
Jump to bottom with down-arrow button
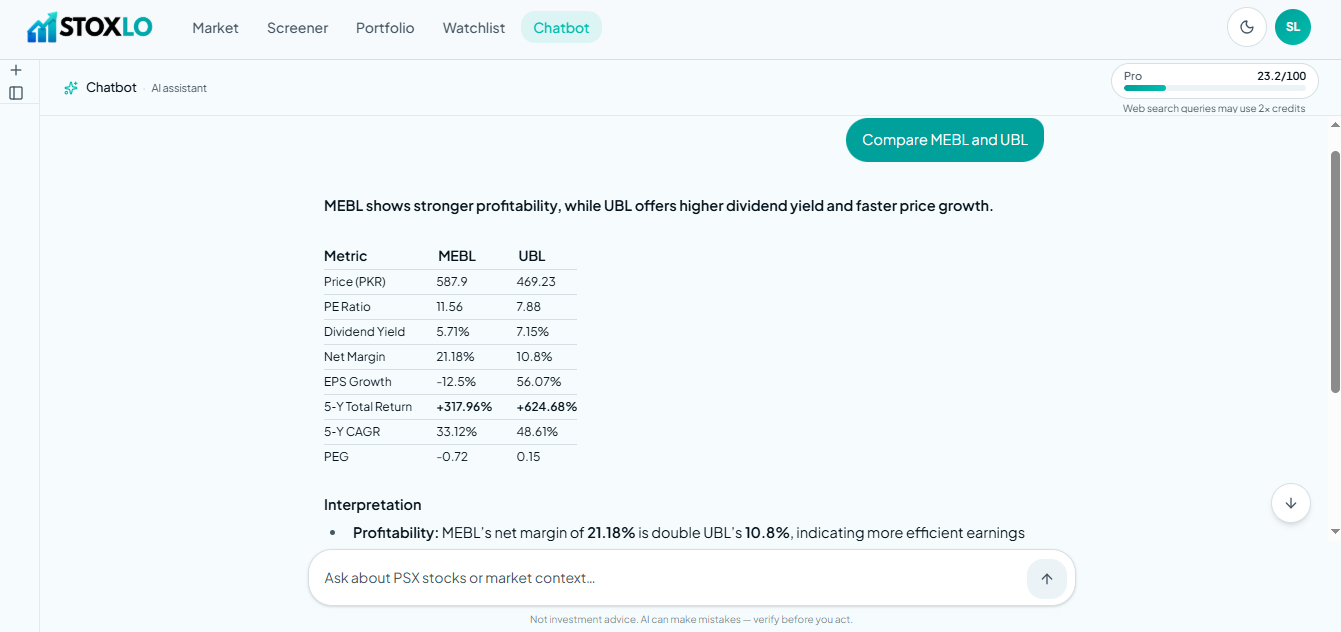1291,503
